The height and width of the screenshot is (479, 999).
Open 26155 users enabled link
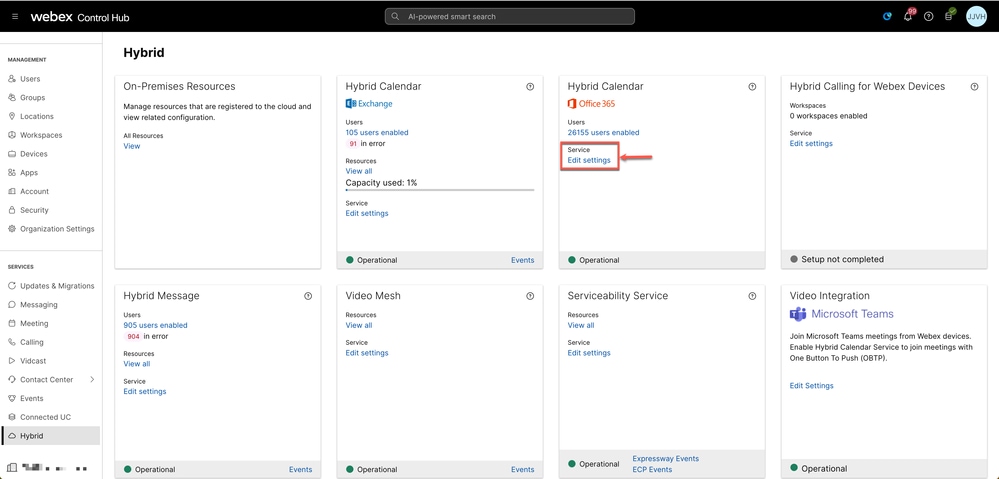[603, 132]
